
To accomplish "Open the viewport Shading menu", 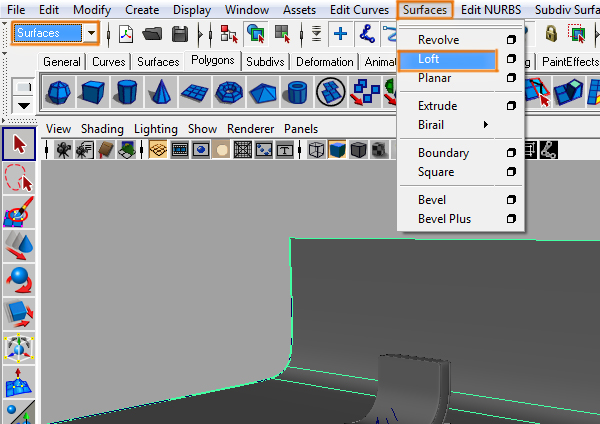I will pyautogui.click(x=102, y=129).
